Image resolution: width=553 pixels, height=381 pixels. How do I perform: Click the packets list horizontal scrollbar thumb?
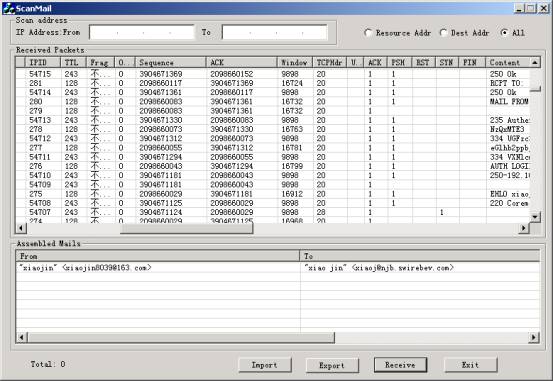pyautogui.click(x=187, y=228)
